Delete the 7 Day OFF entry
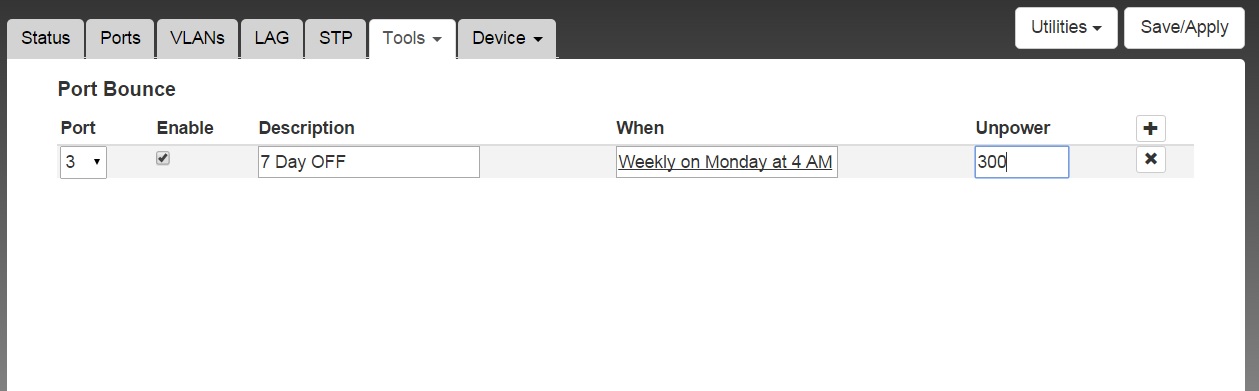Image resolution: width=1259 pixels, height=391 pixels. click(1151, 159)
